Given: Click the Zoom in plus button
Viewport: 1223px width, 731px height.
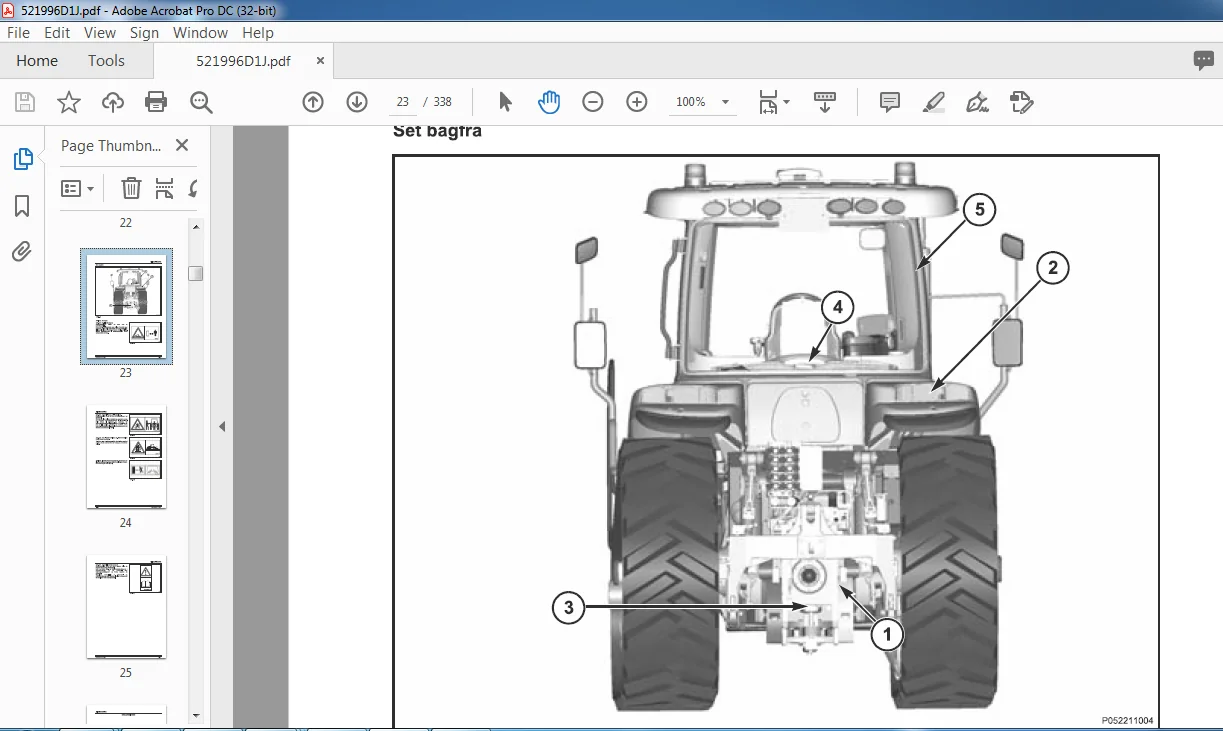Looking at the screenshot, I should pos(637,102).
